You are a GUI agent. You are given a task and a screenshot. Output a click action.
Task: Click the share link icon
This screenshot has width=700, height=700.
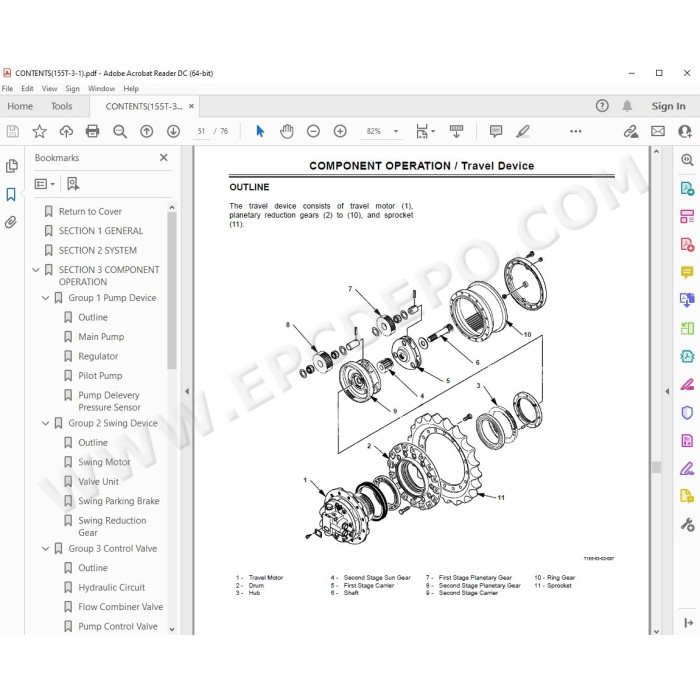[631, 131]
